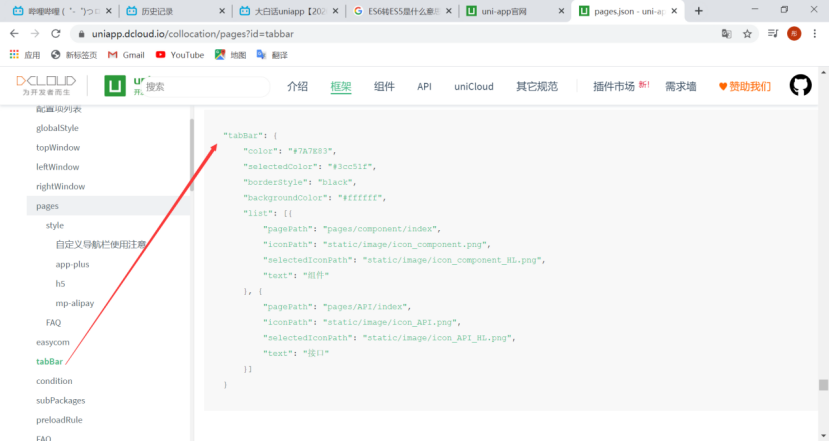Select tabBar in the sidebar
Screen dimensions: 830x441
[49, 362]
